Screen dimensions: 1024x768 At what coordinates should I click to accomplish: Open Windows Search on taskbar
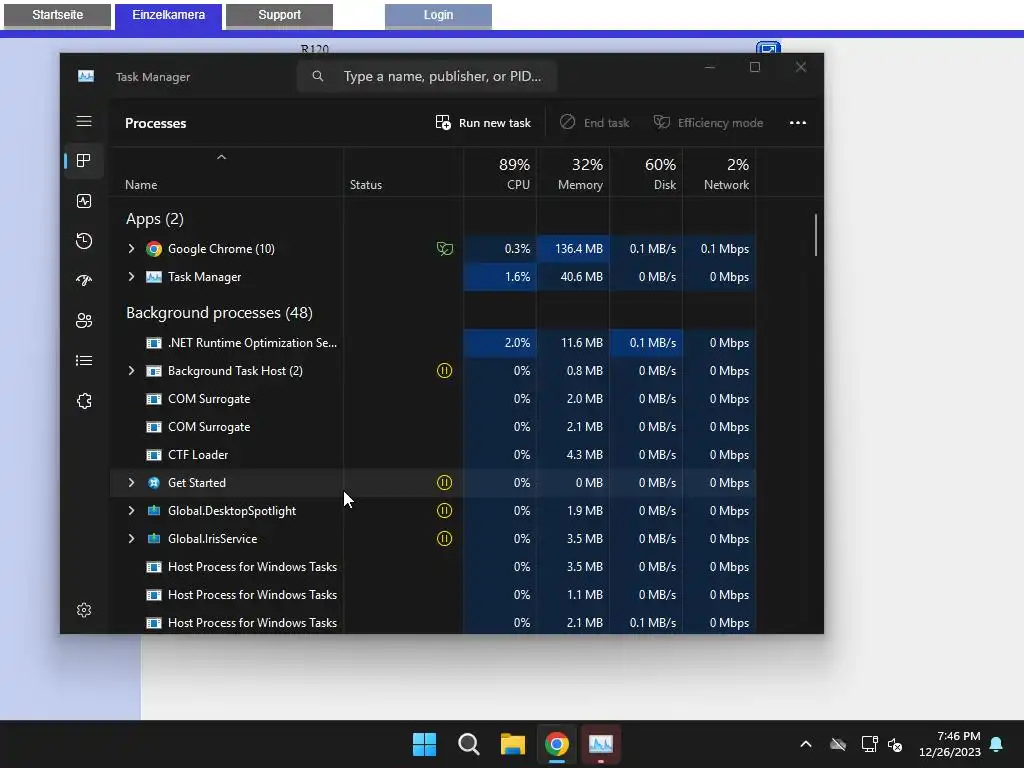pyautogui.click(x=469, y=744)
